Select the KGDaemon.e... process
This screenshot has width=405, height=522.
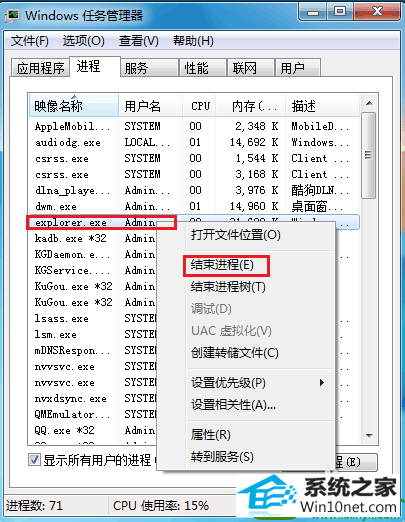tap(72, 254)
